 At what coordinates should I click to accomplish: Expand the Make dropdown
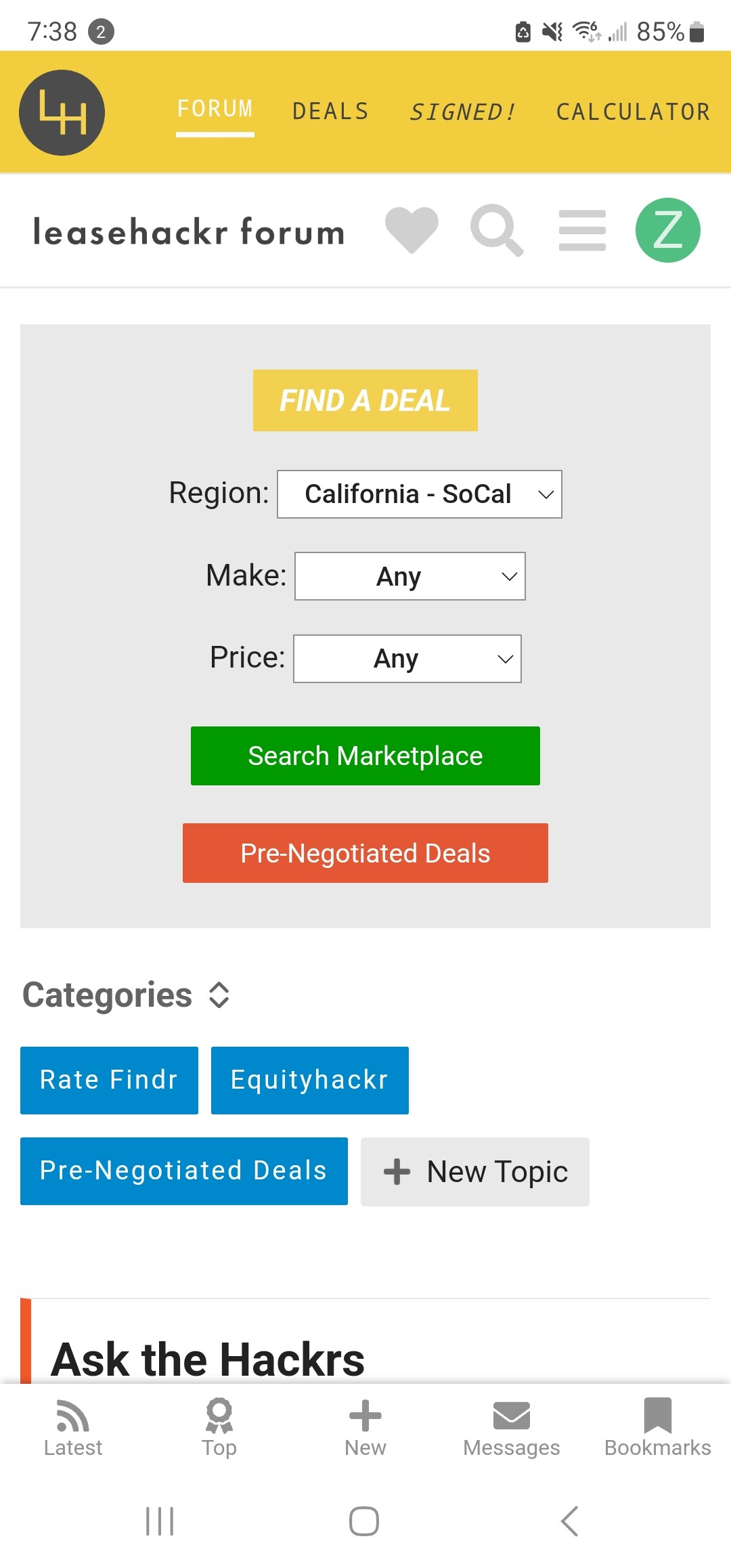(410, 576)
